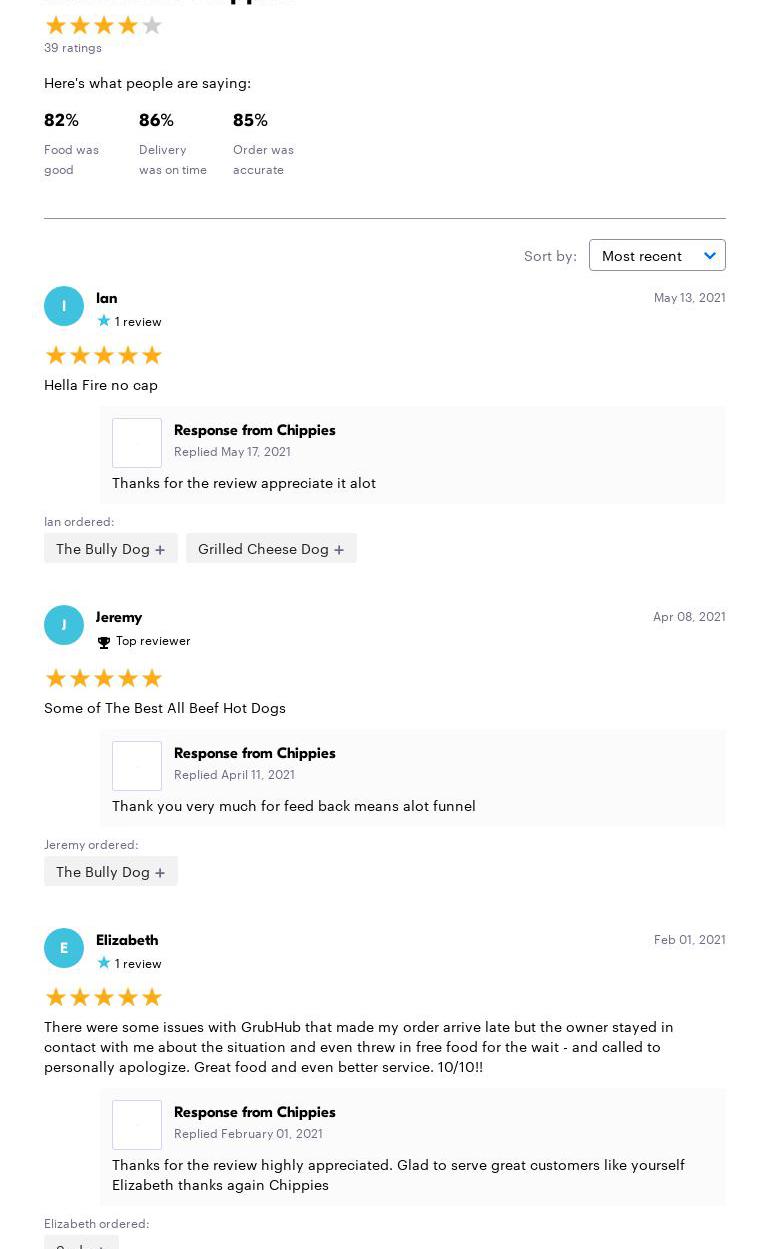Click blue star icon beside Elizabeth's 1 review
770x1249 pixels.
104,963
